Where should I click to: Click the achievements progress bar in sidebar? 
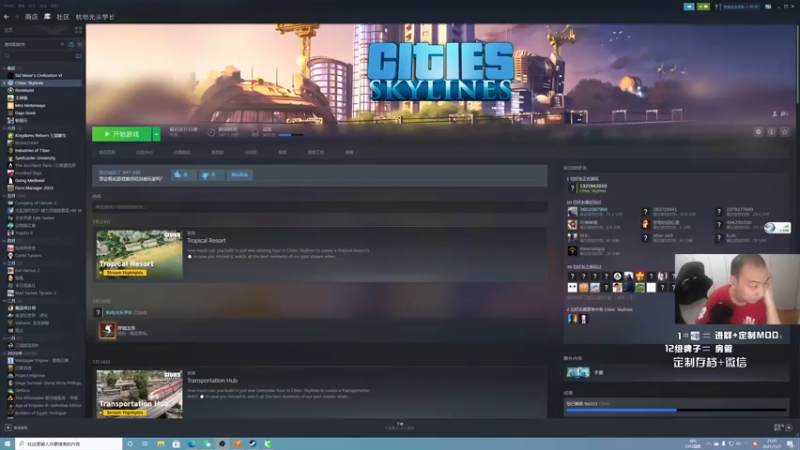coord(676,410)
